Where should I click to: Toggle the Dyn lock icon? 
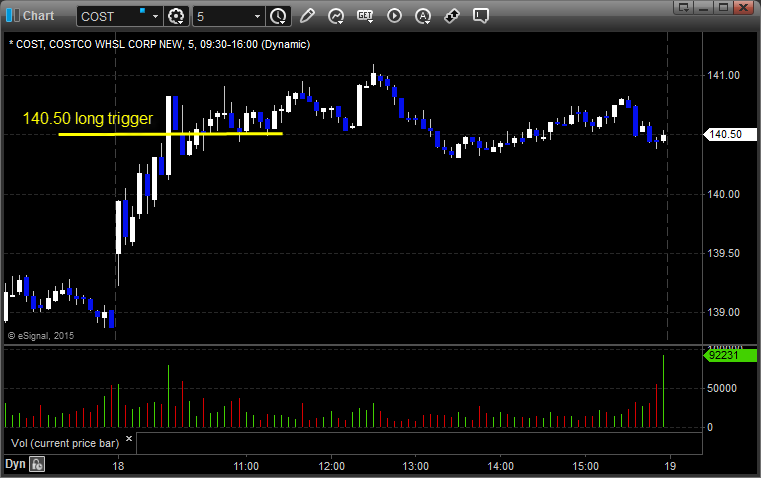pos(37,464)
